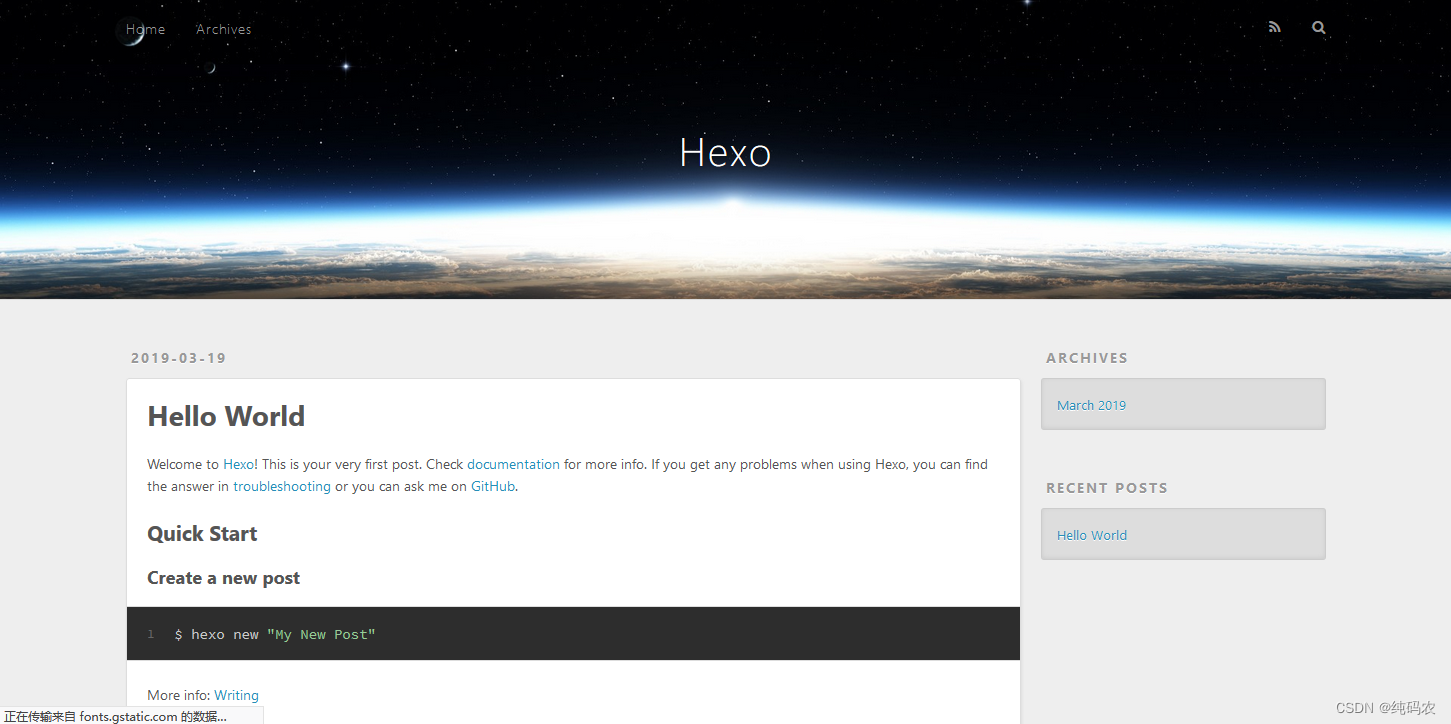Click the search magnifier icon

tap(1318, 27)
